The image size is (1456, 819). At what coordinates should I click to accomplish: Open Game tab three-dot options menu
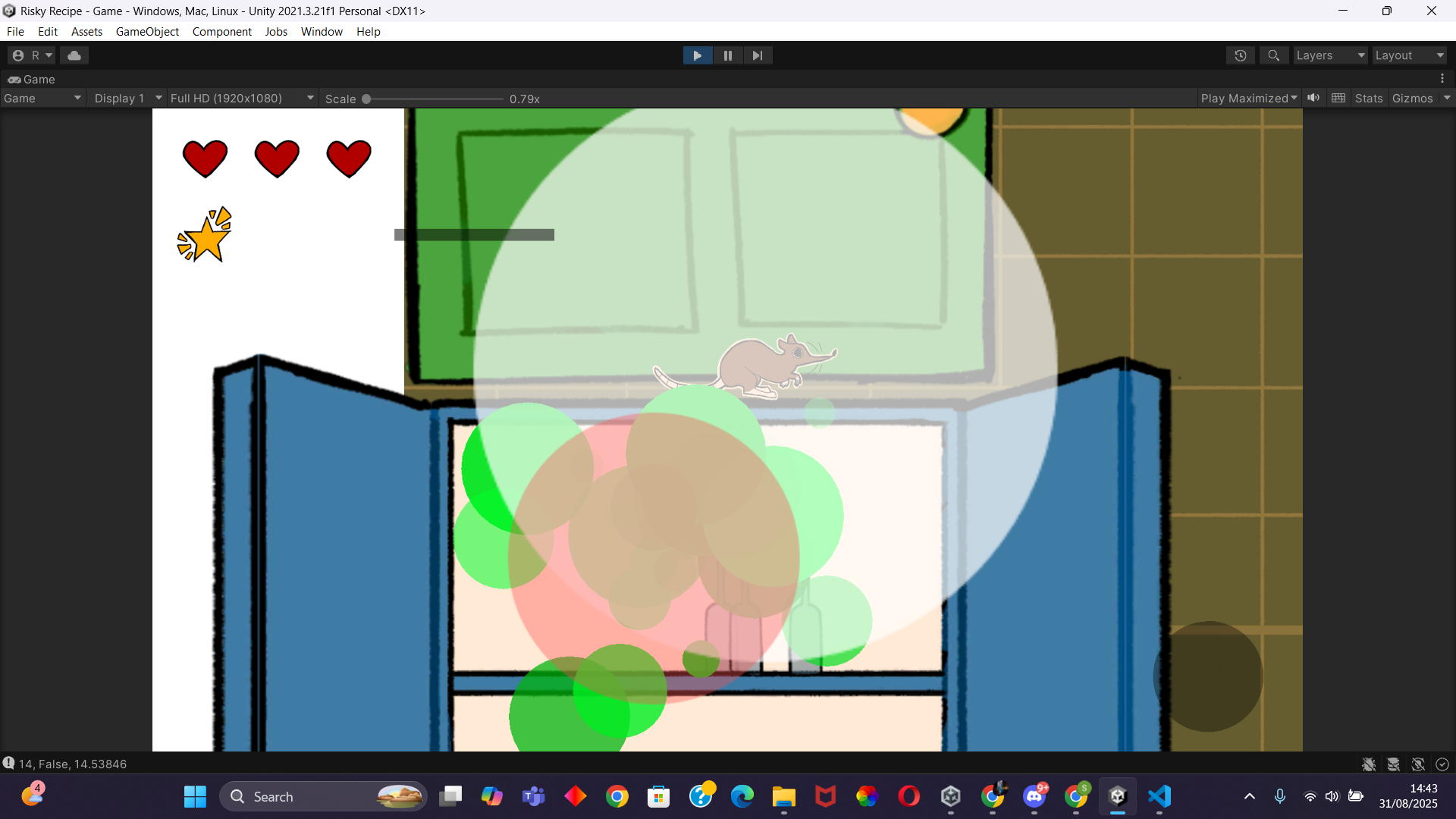click(1442, 79)
